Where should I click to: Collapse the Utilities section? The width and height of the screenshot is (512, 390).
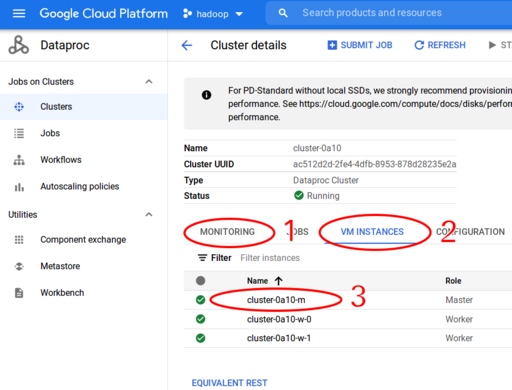point(149,214)
